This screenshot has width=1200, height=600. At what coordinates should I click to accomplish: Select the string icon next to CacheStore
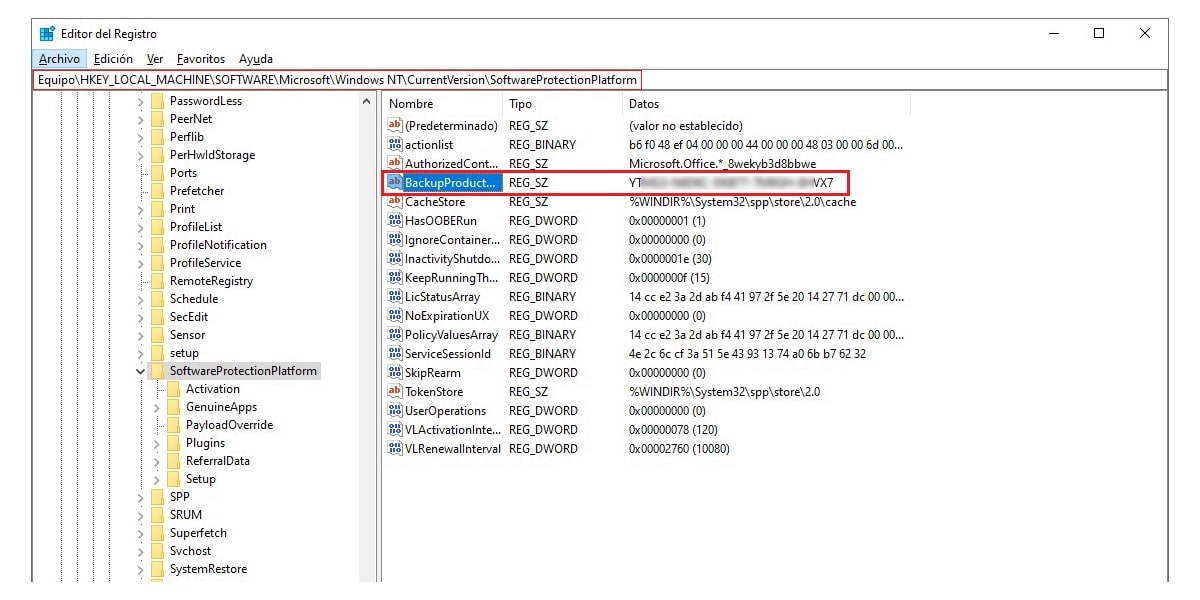(x=394, y=202)
